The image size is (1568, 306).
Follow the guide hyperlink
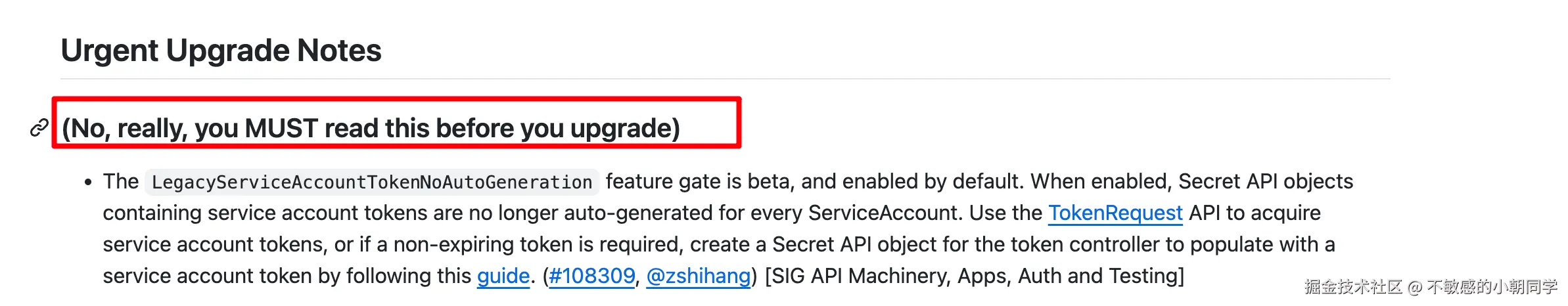click(503, 276)
